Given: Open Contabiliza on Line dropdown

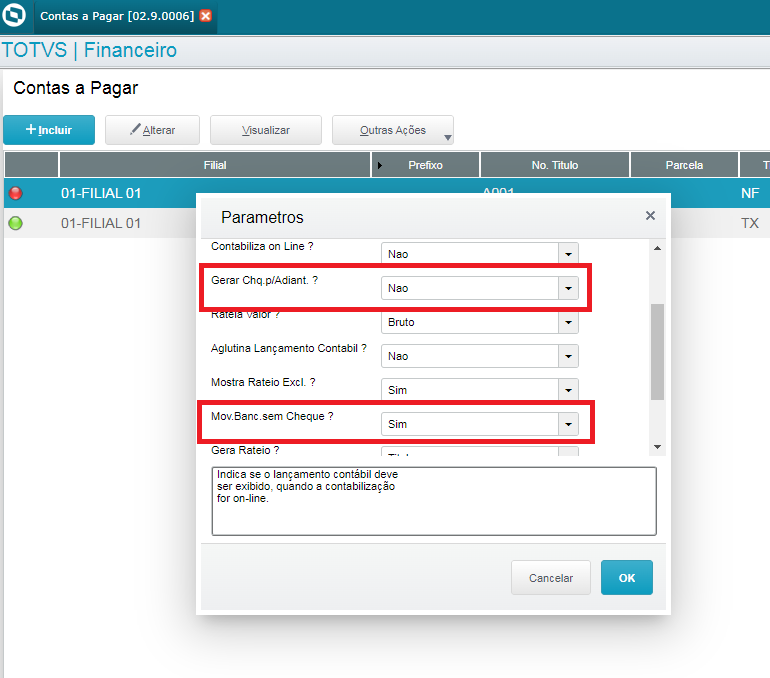Looking at the screenshot, I should click(x=568, y=254).
